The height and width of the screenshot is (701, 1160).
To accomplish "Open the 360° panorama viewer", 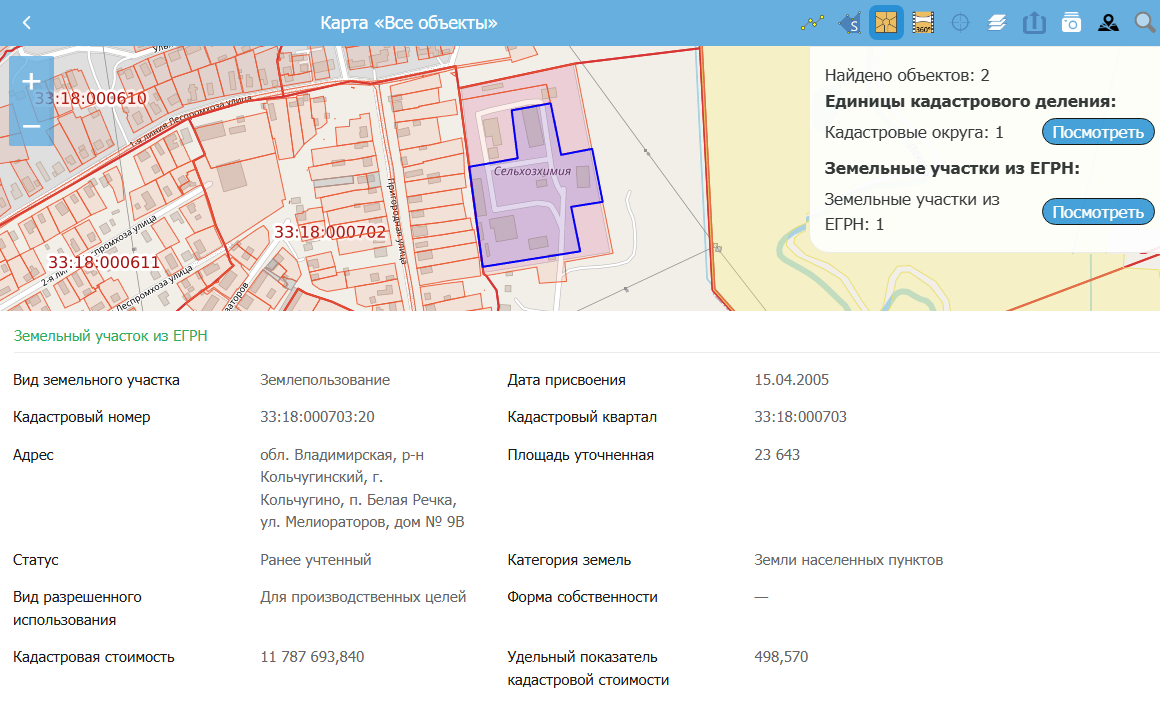I will point(923,22).
